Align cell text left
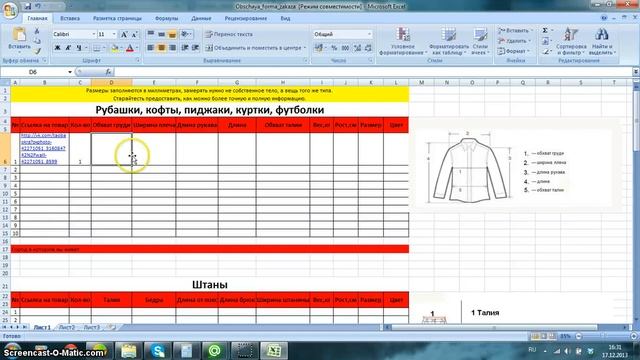640x360 pixels. click(151, 48)
